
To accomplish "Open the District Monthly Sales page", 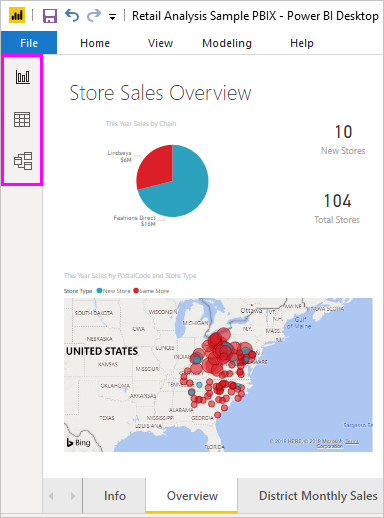I will [318, 496].
